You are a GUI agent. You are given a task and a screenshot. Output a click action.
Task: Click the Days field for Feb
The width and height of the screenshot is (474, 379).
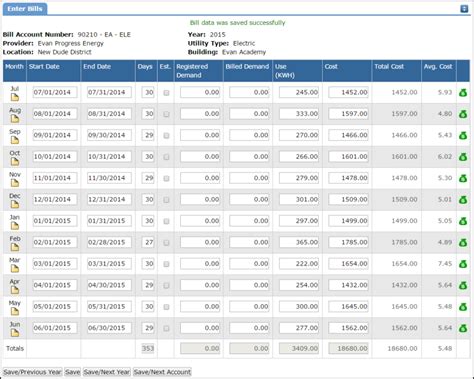pyautogui.click(x=148, y=242)
